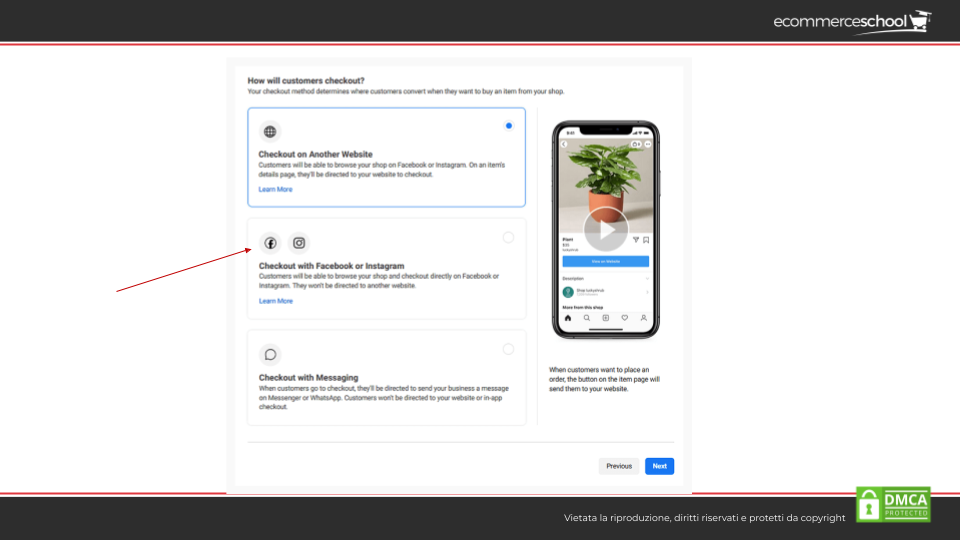The image size is (960, 540).
Task: Open the Shop luckyshrub row chevron
Action: click(645, 292)
